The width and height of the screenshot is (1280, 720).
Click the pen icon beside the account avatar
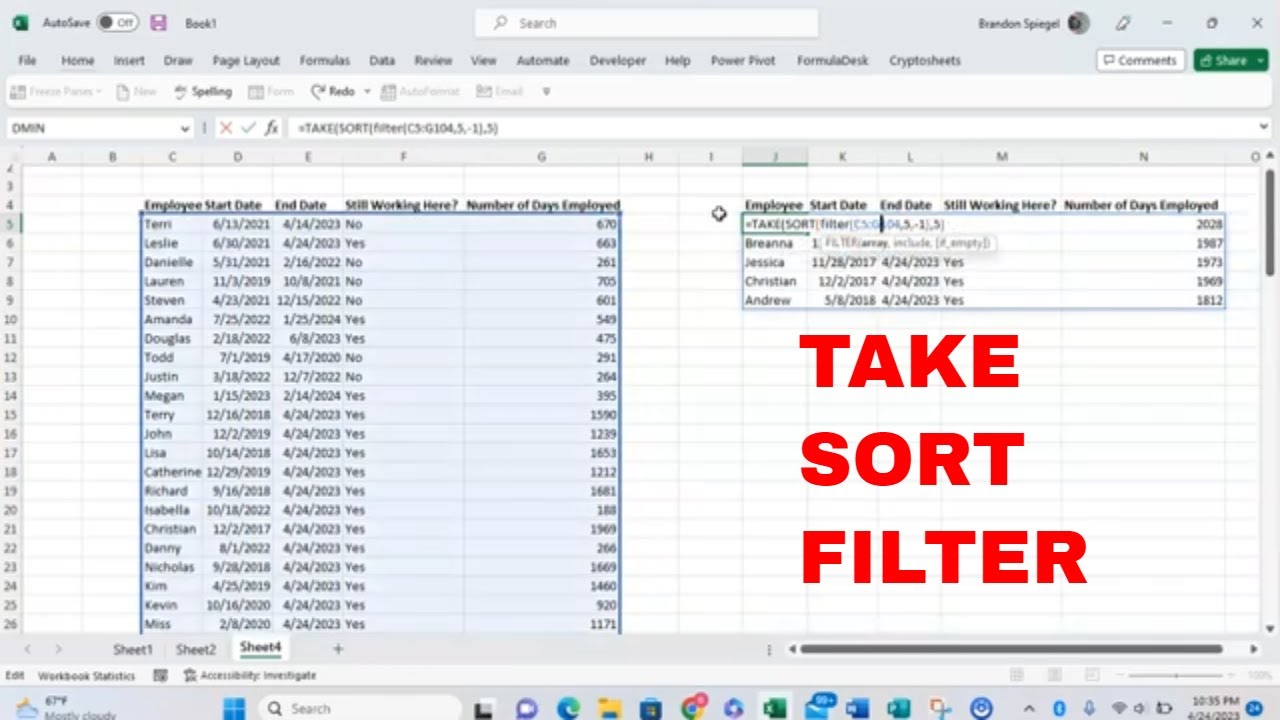click(x=1123, y=23)
